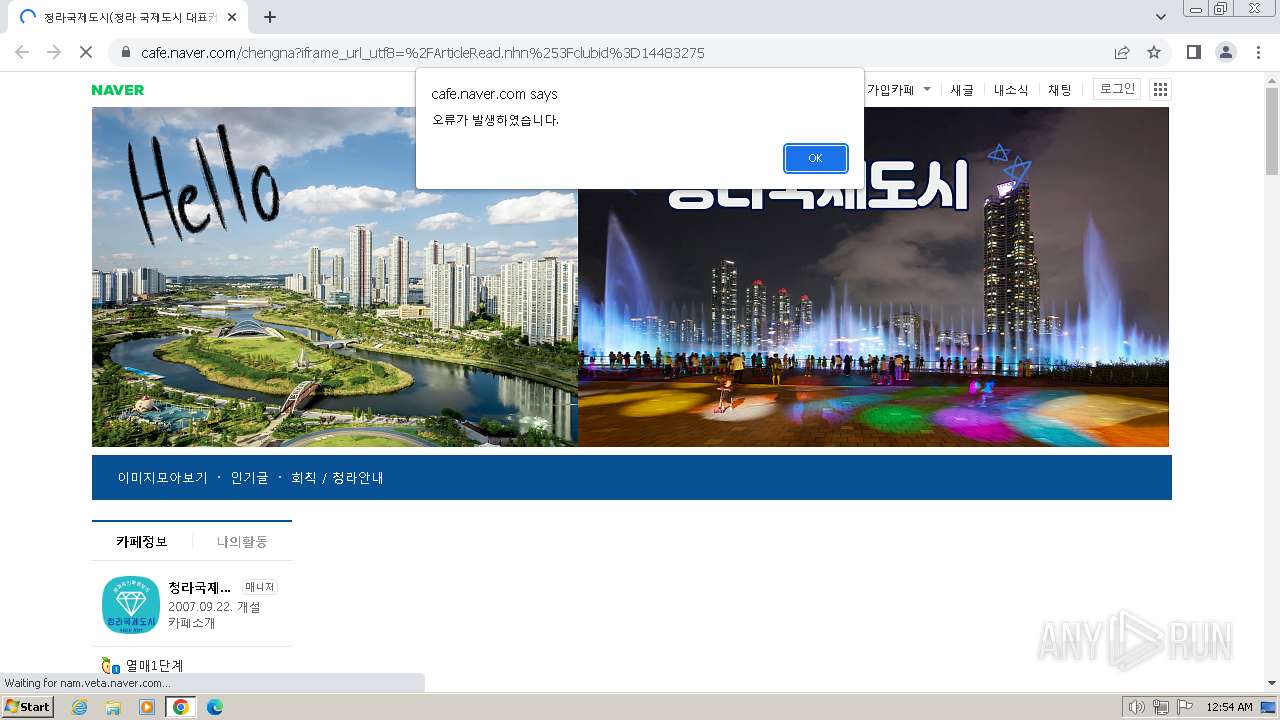The width and height of the screenshot is (1280, 720).
Task: Click the 2007.09.22. 개설 date text
Action: click(214, 607)
